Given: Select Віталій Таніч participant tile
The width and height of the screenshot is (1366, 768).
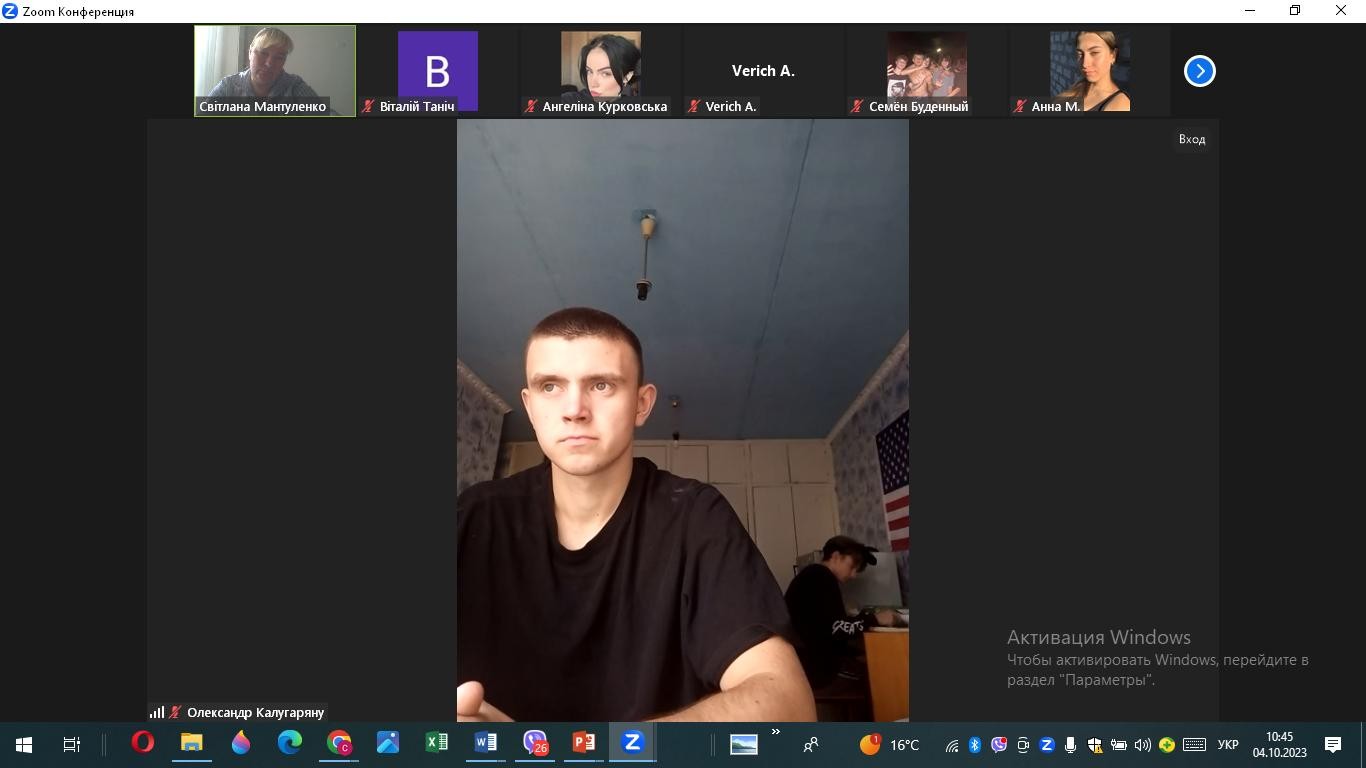Looking at the screenshot, I should click(437, 71).
